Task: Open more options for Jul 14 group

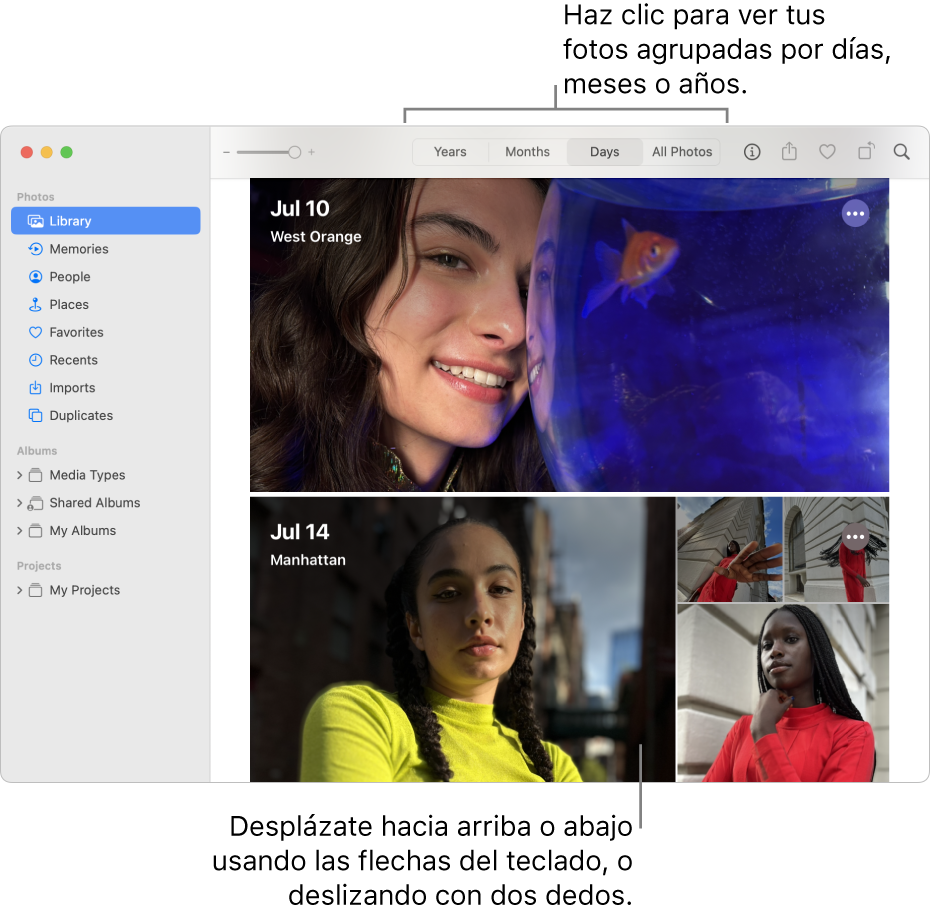Action: coord(855,537)
